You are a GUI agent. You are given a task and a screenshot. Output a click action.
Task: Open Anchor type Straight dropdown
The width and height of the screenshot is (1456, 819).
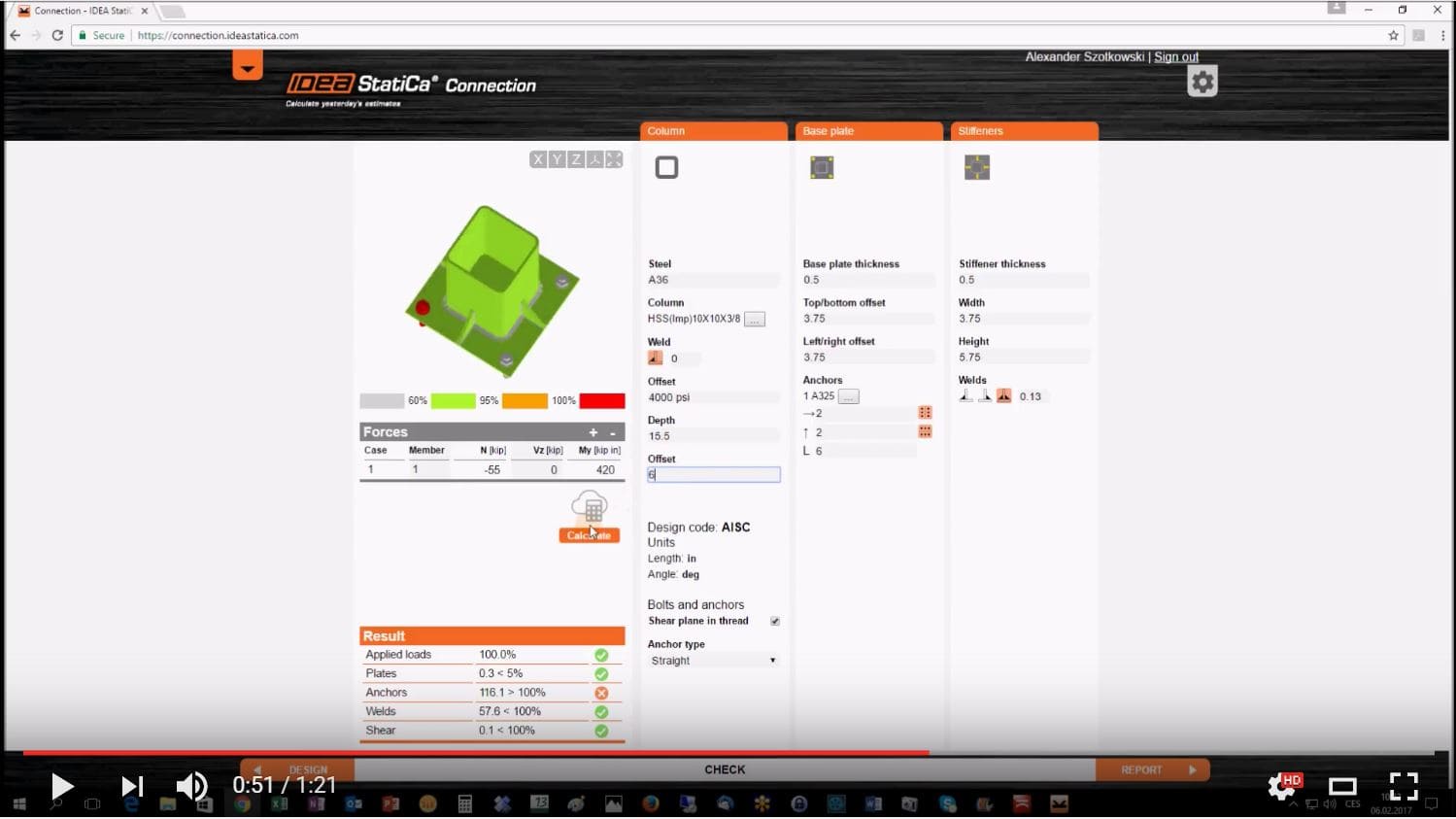coord(714,661)
